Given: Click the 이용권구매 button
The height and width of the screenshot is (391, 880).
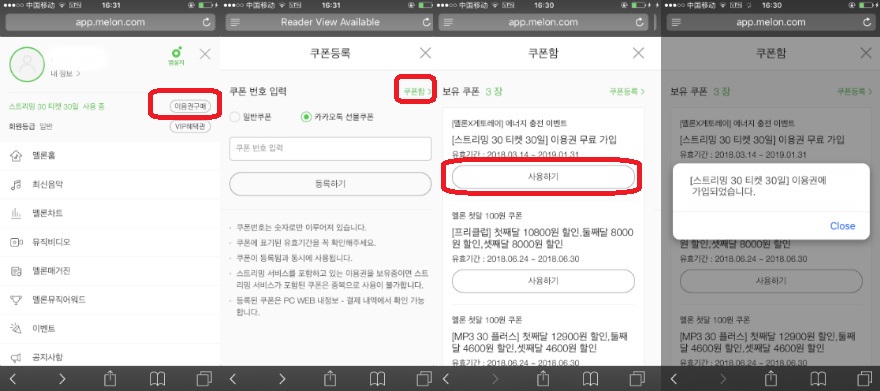Looking at the screenshot, I should tap(190, 106).
